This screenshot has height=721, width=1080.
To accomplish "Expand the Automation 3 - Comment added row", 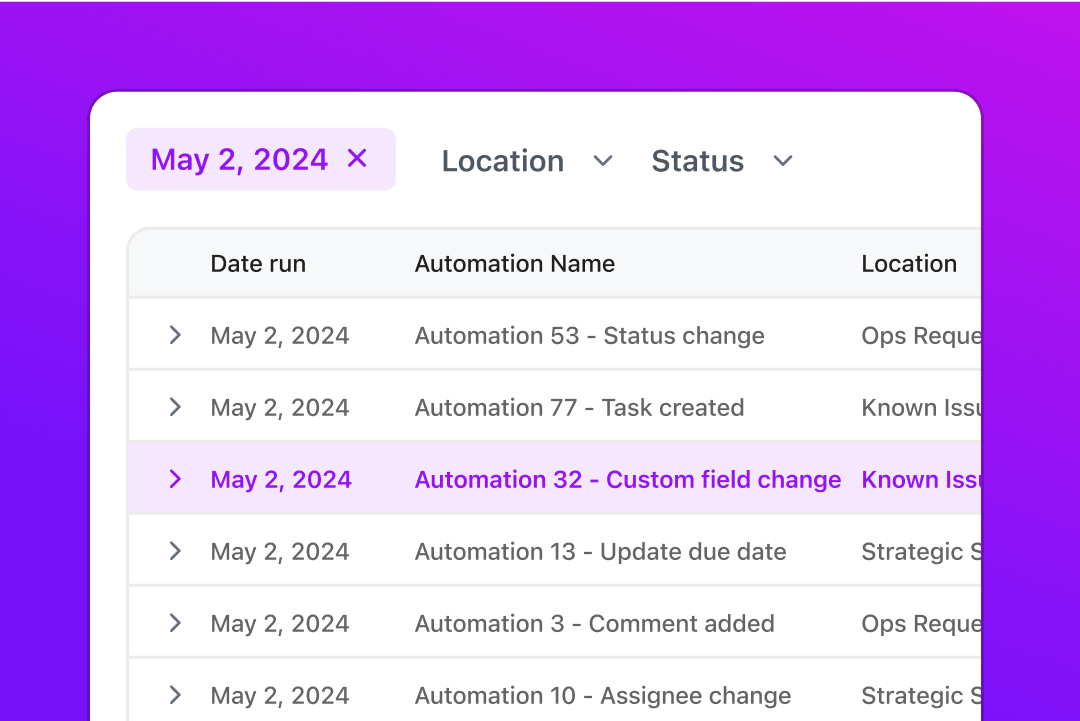I will point(176,623).
